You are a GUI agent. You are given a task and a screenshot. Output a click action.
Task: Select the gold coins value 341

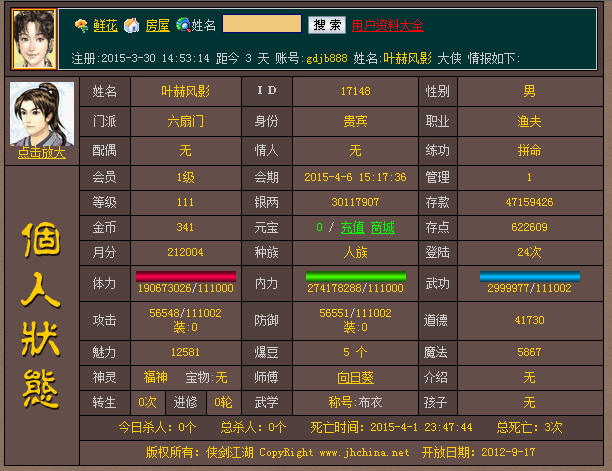tap(185, 228)
